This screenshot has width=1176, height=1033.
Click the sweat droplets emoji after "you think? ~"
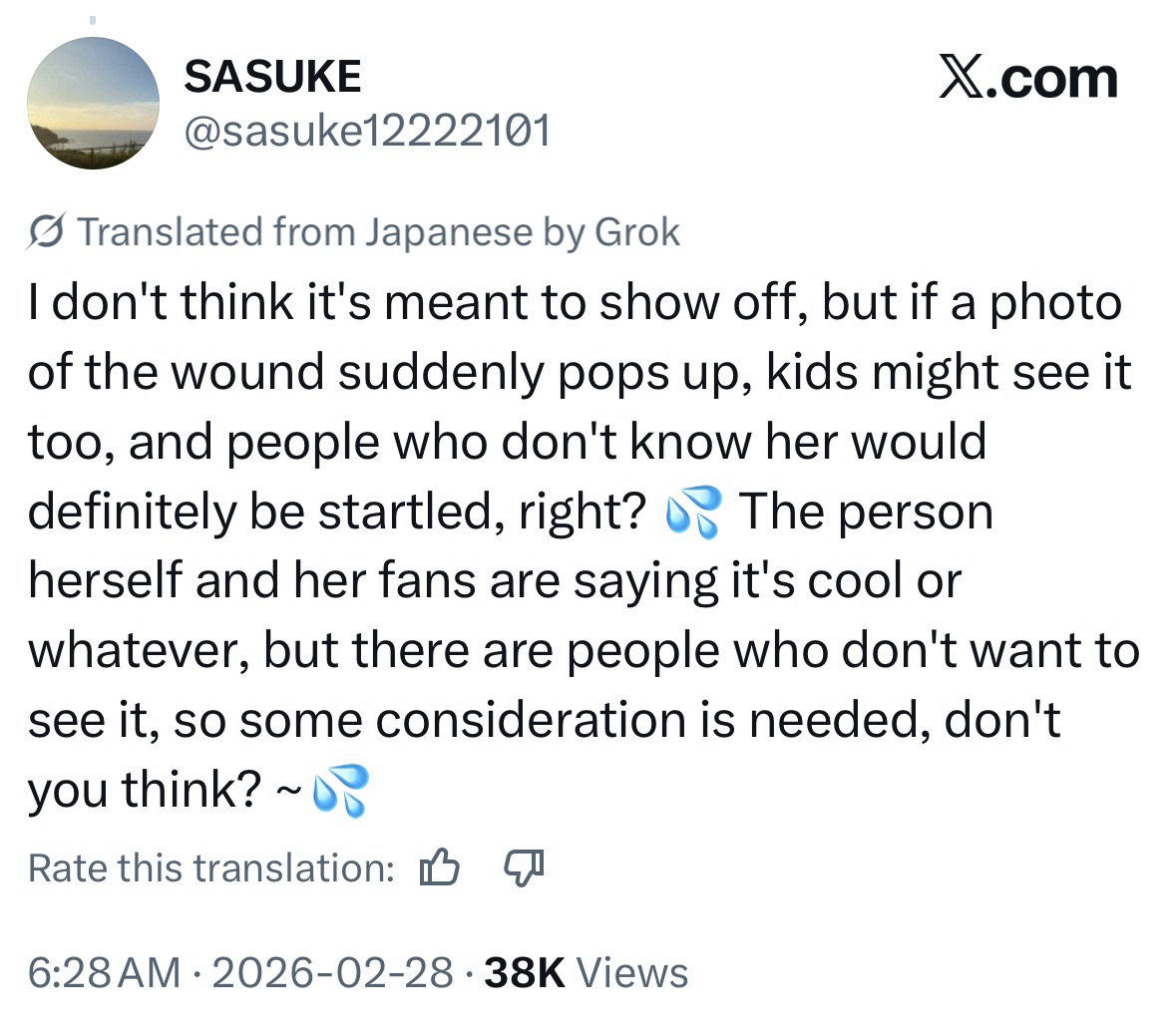pos(340,792)
